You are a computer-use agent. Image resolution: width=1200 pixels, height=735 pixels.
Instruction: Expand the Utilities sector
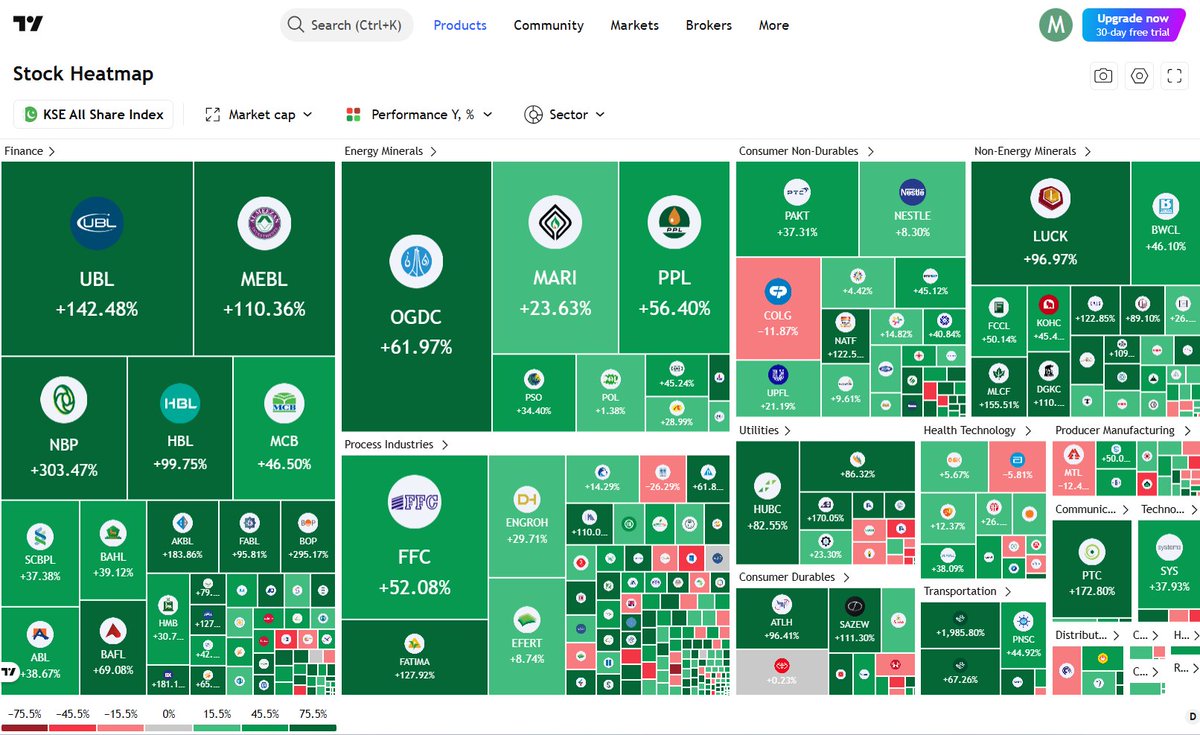coord(765,430)
